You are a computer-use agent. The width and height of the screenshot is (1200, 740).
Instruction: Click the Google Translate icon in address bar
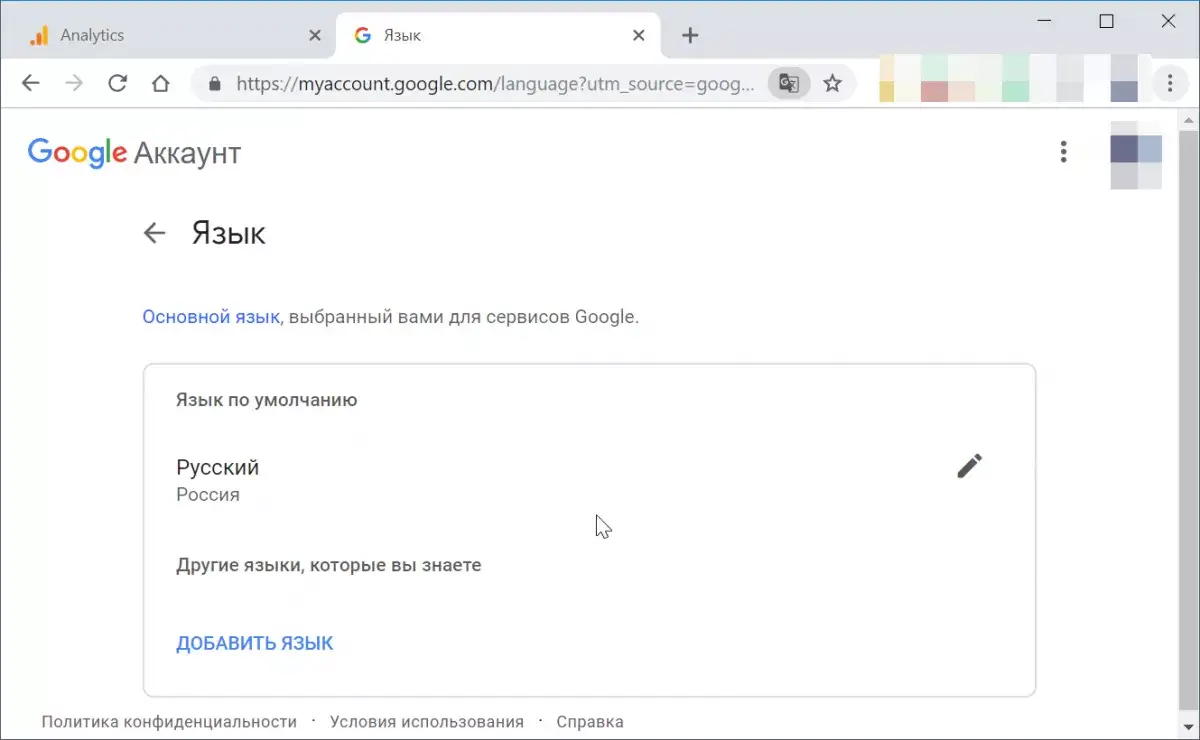coord(789,84)
